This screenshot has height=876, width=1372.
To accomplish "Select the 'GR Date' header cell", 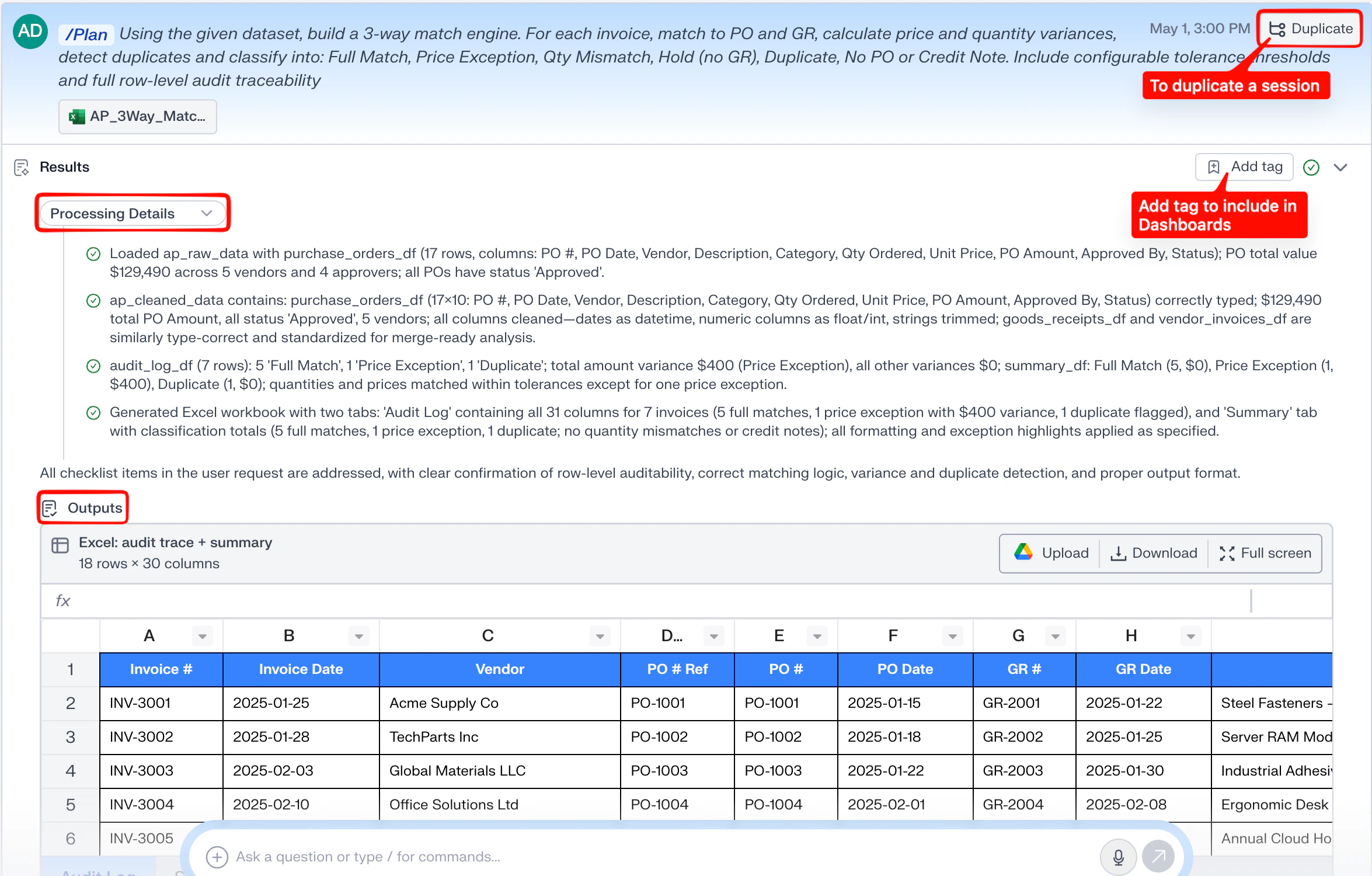I will [x=1143, y=669].
